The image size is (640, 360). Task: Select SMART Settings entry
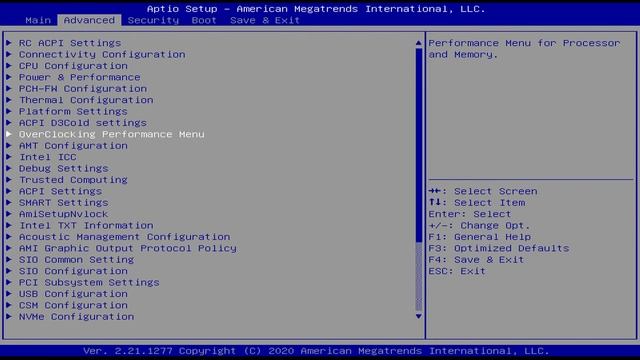(64, 203)
